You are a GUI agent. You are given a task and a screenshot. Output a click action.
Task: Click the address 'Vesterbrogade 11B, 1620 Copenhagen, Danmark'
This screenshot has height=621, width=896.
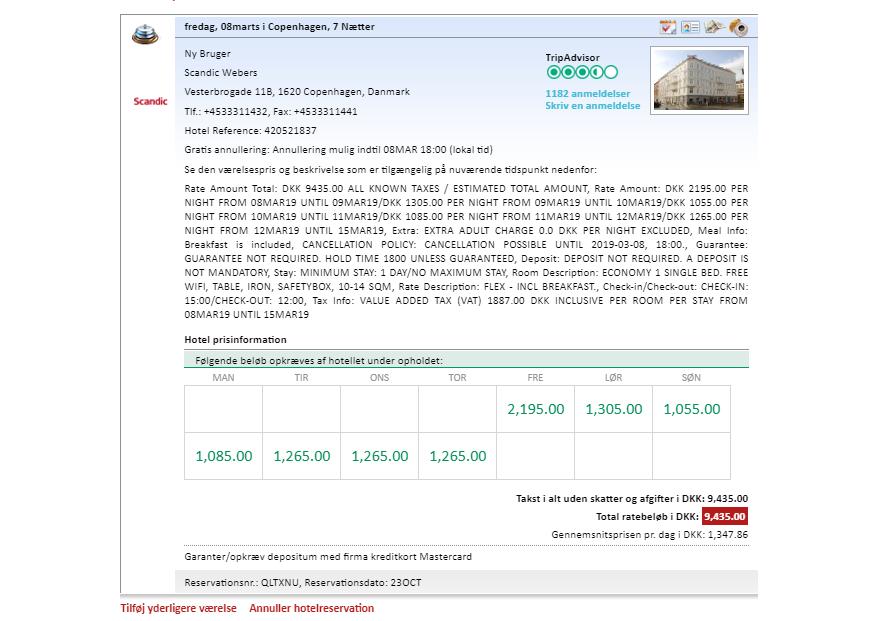point(297,92)
